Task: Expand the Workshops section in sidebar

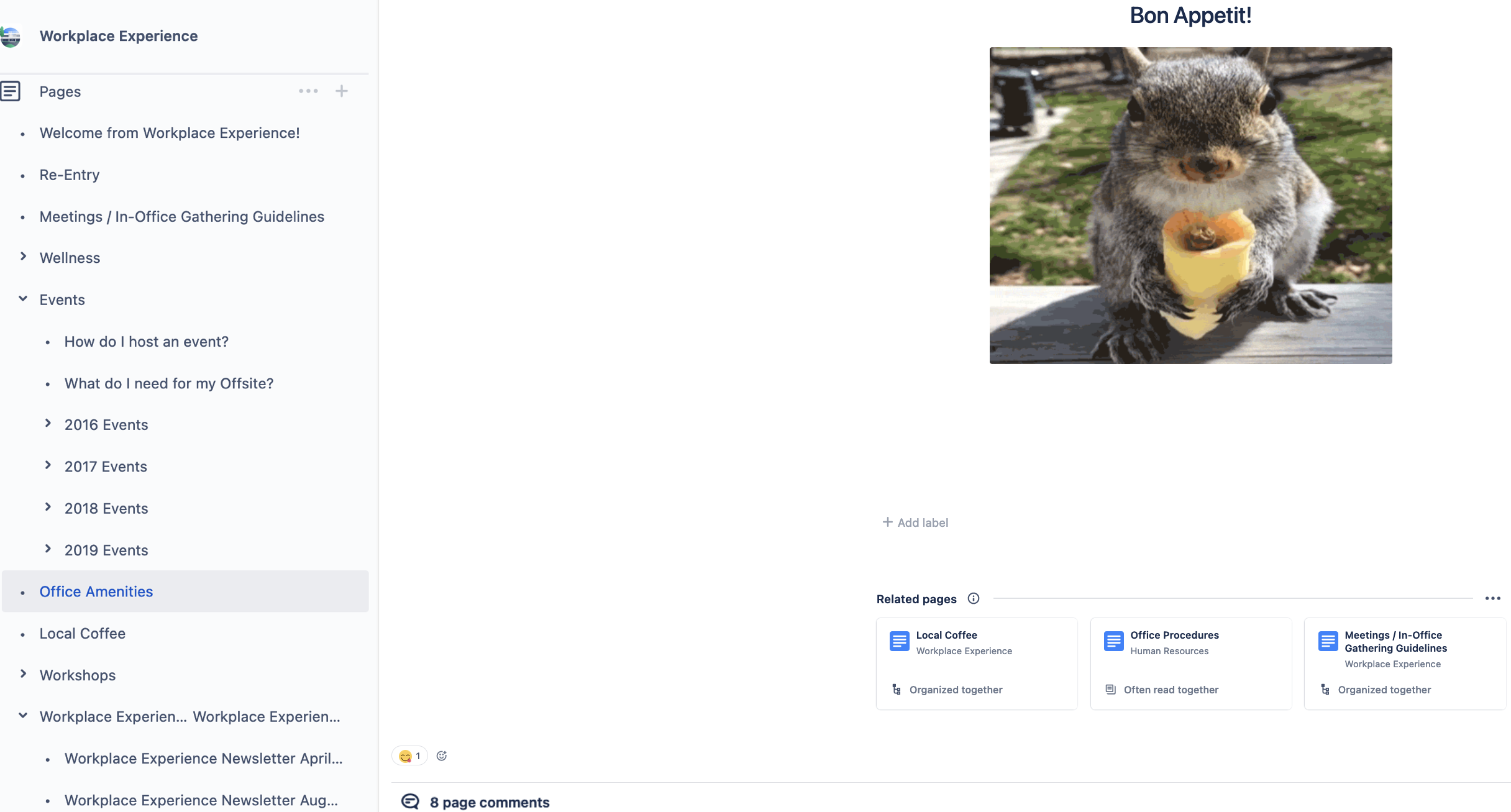Action: 22,674
